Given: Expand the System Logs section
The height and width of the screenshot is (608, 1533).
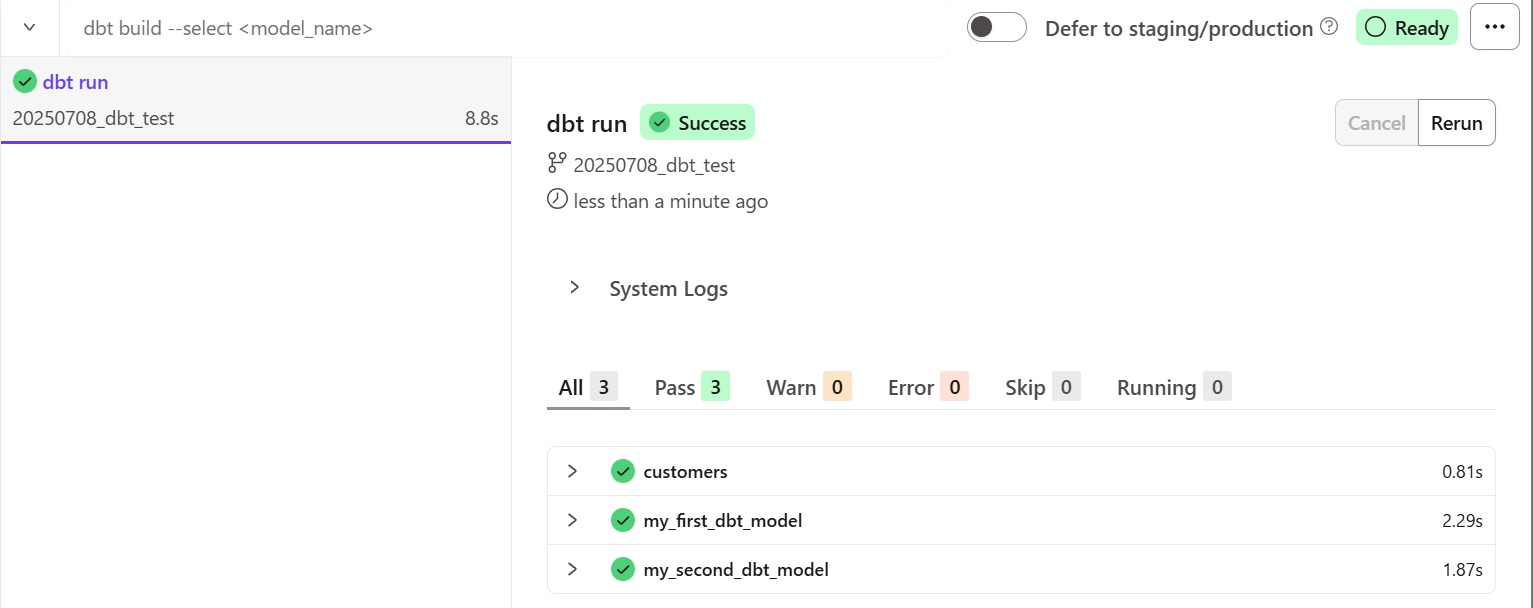Looking at the screenshot, I should point(575,288).
